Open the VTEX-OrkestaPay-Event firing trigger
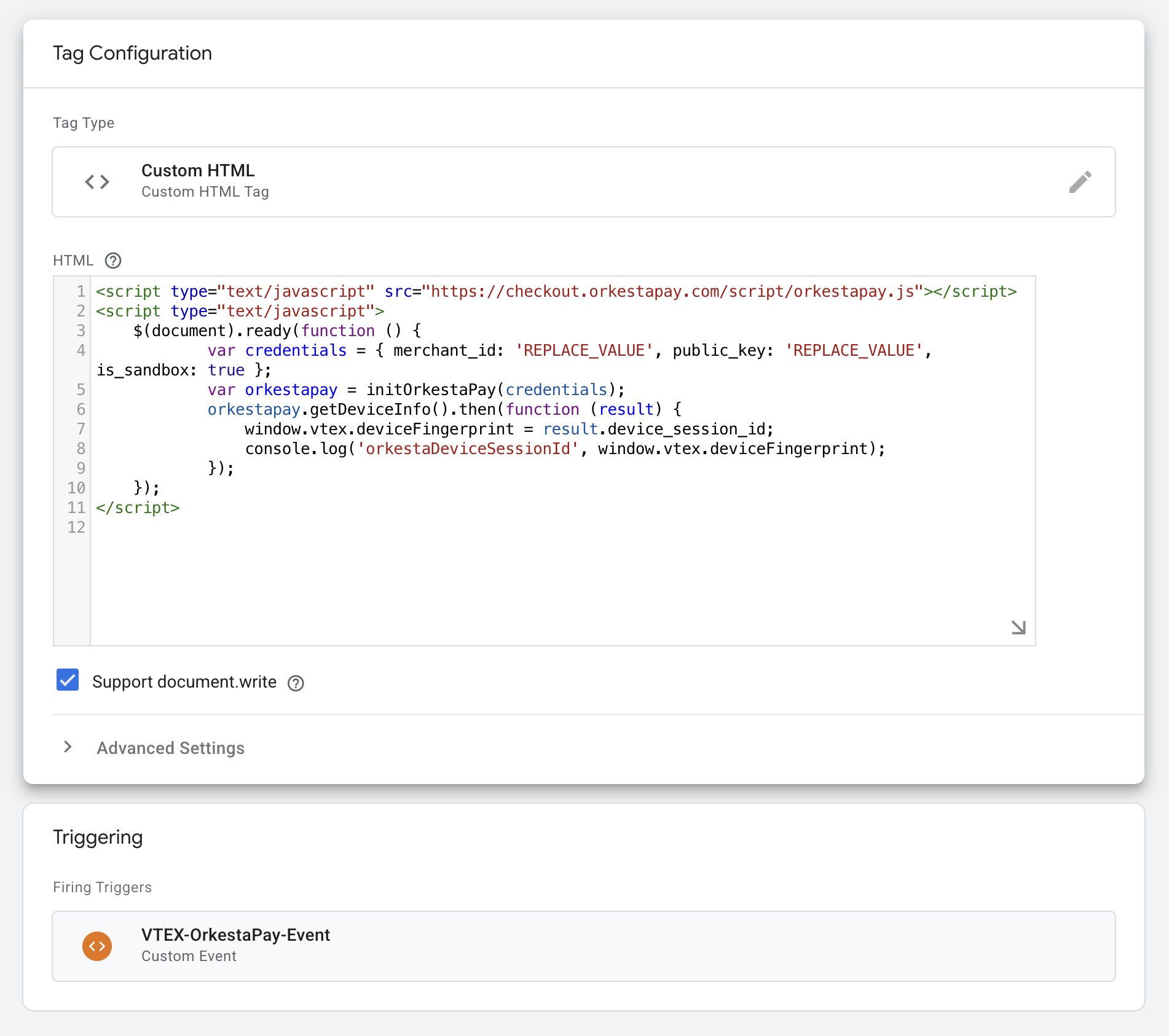 (x=584, y=946)
